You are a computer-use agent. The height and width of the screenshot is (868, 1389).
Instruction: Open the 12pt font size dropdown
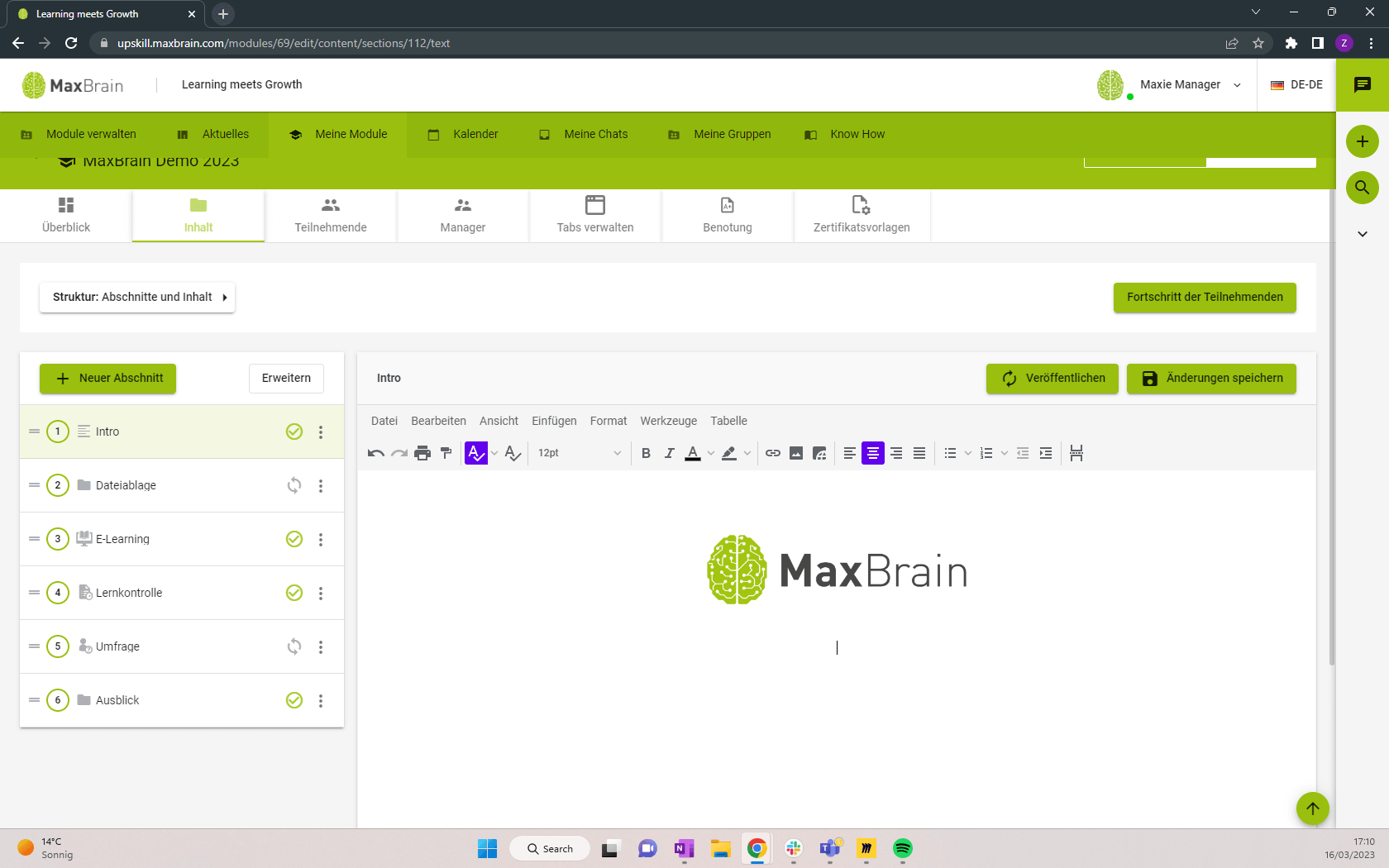[x=579, y=453]
